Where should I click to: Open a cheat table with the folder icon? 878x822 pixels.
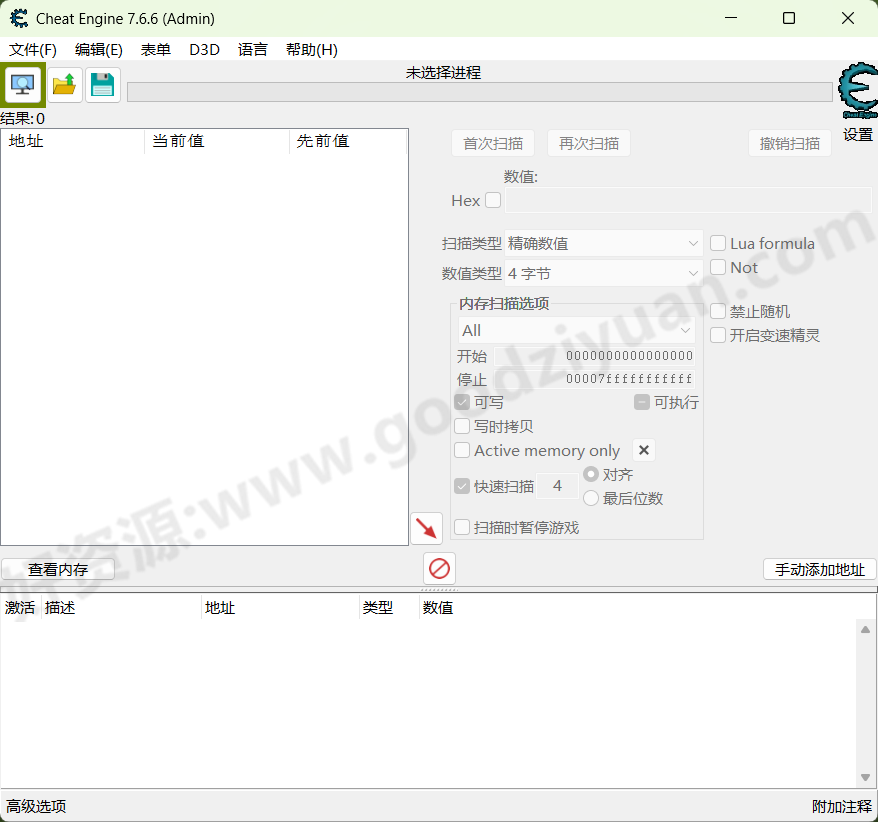(x=64, y=84)
